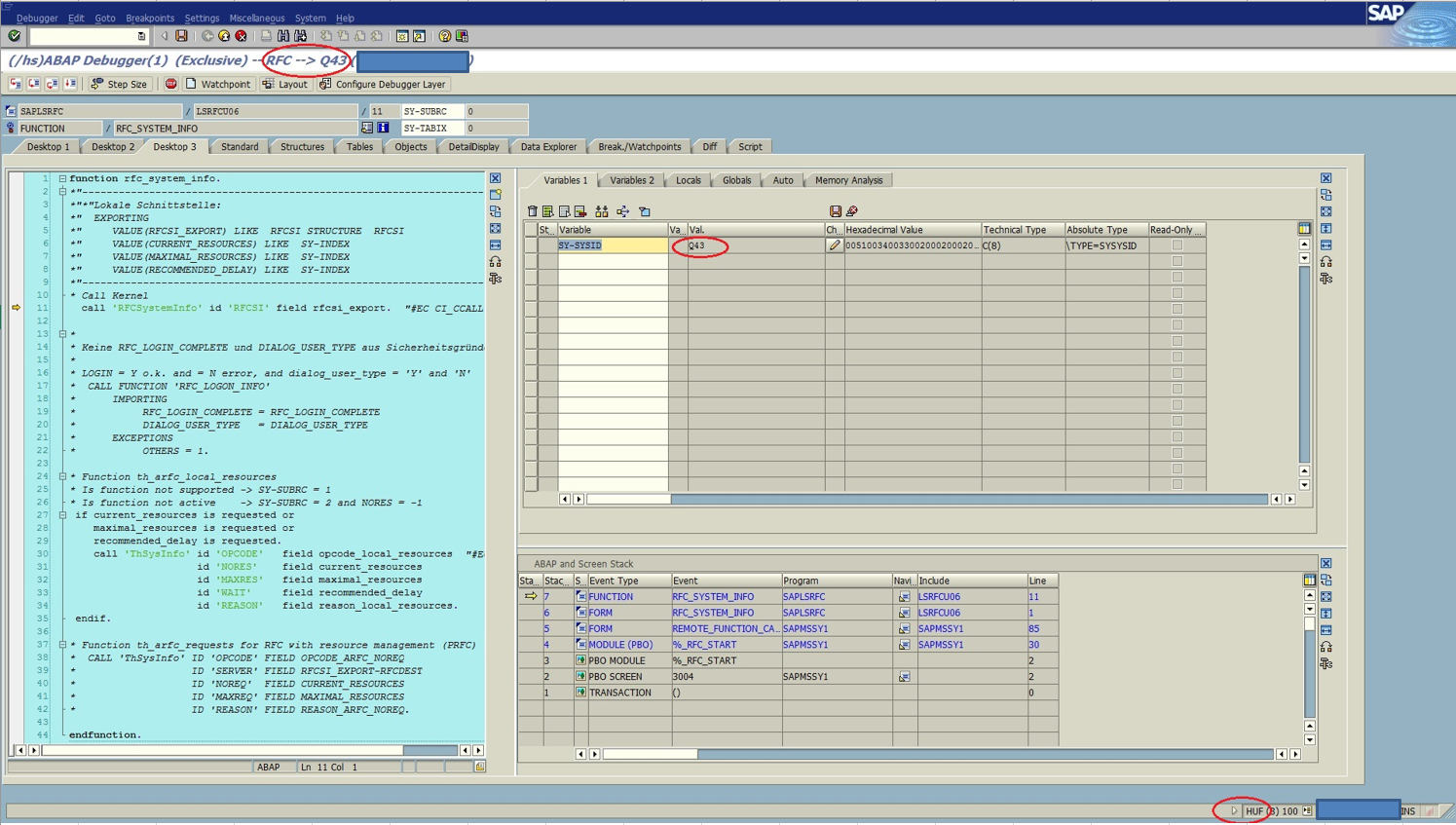Switch to the Desktop 1 tab

[x=48, y=147]
